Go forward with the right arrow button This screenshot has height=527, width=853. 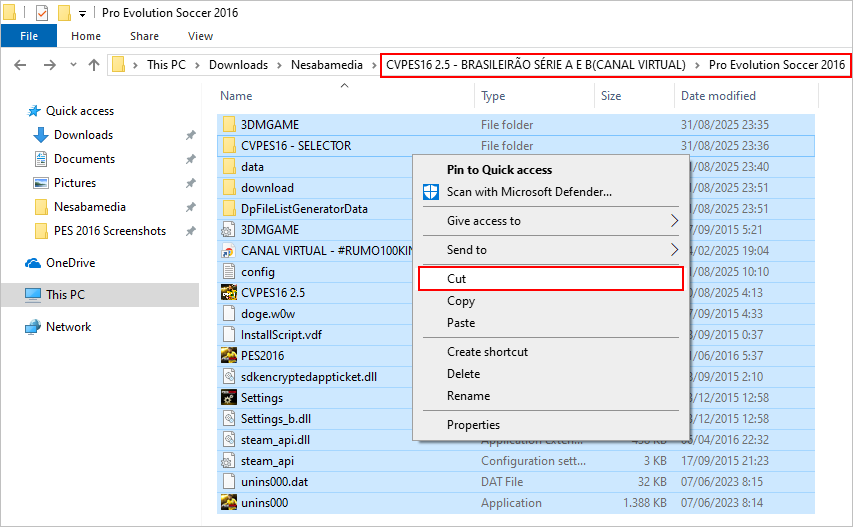coord(50,65)
